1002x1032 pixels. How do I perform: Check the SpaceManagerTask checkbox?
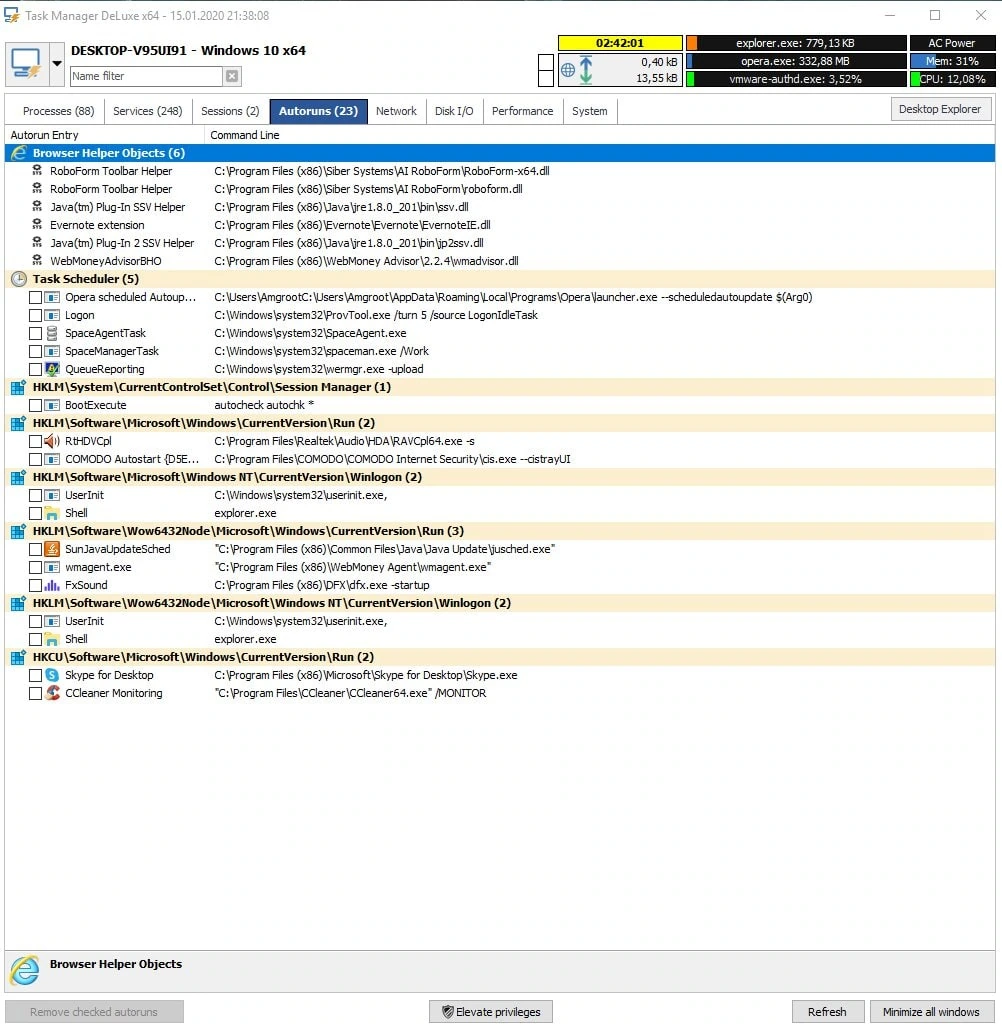(x=36, y=351)
